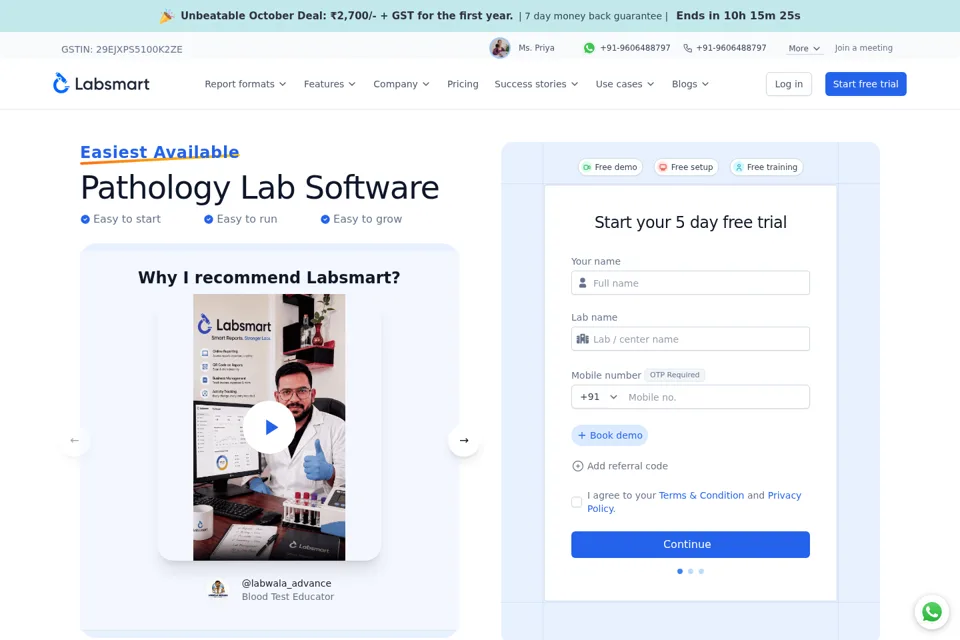Click the Log in button

pos(789,84)
